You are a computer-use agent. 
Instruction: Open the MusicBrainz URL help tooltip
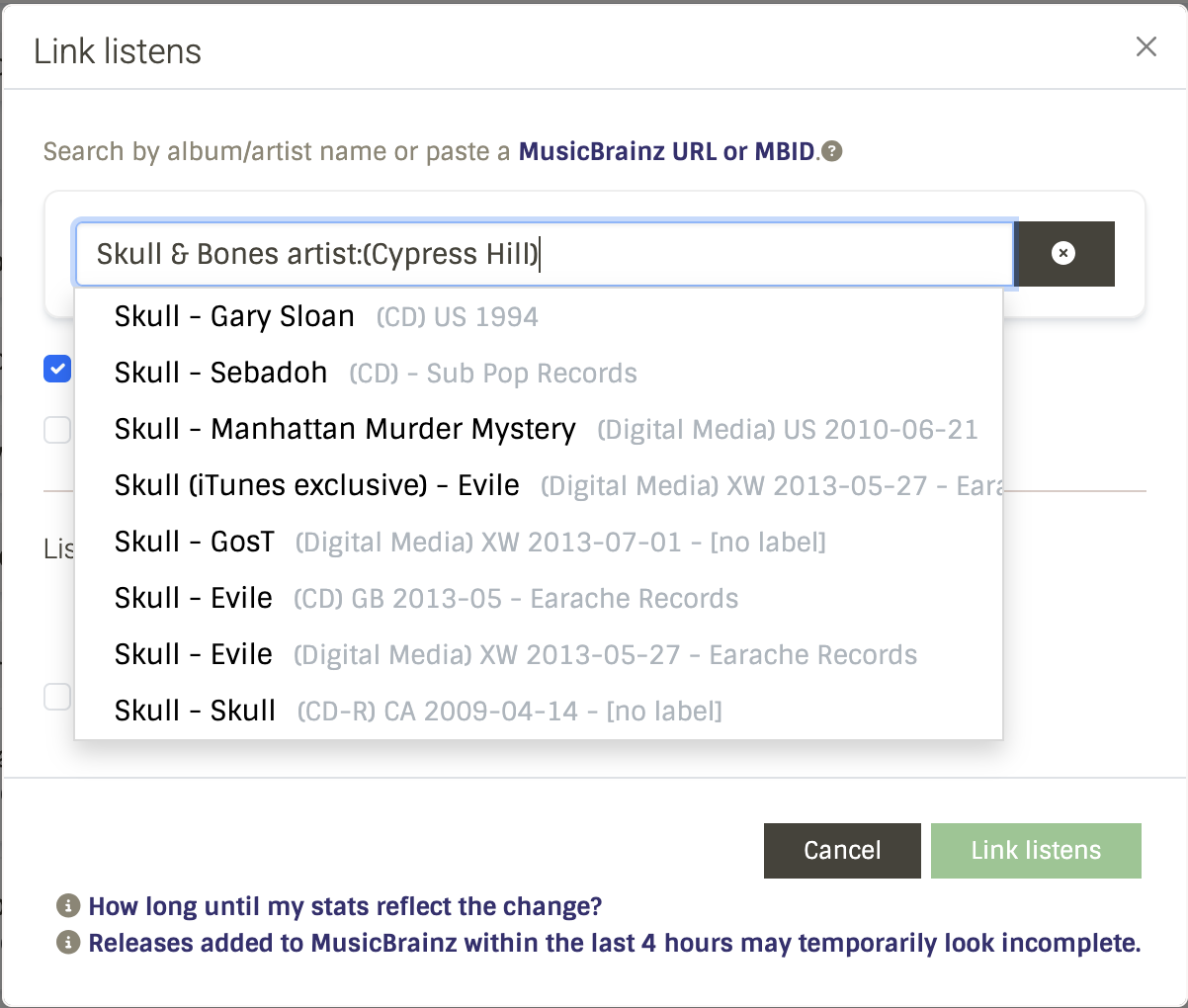831,151
